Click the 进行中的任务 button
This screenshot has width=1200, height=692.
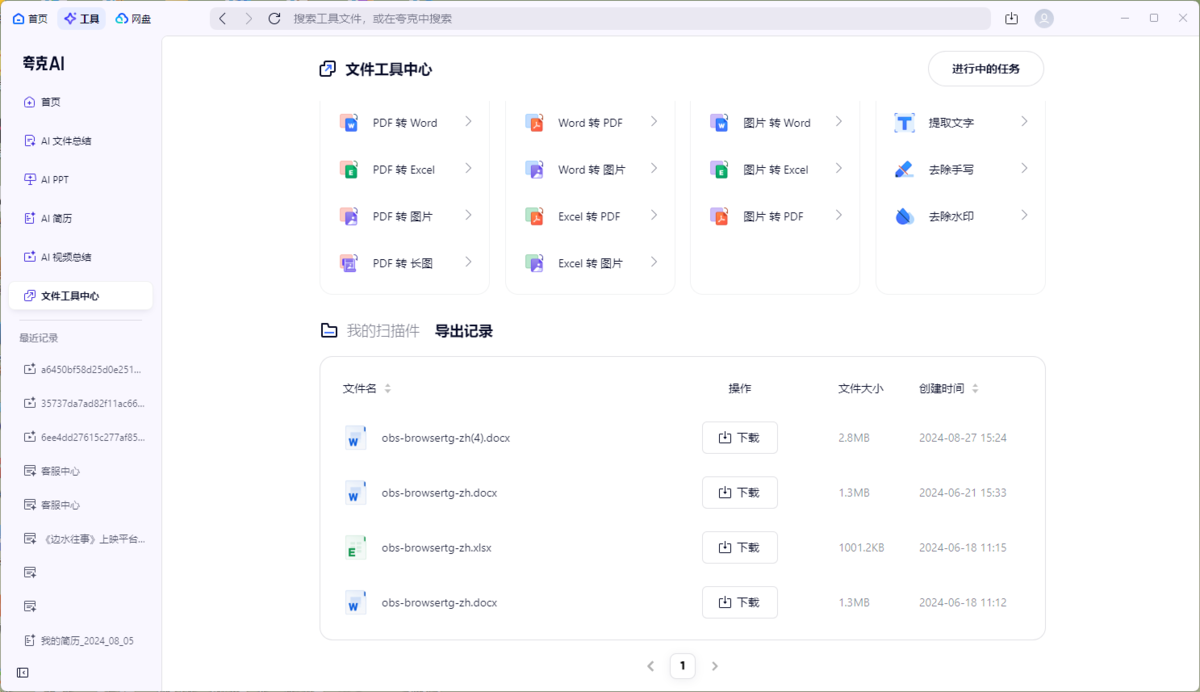coord(985,69)
